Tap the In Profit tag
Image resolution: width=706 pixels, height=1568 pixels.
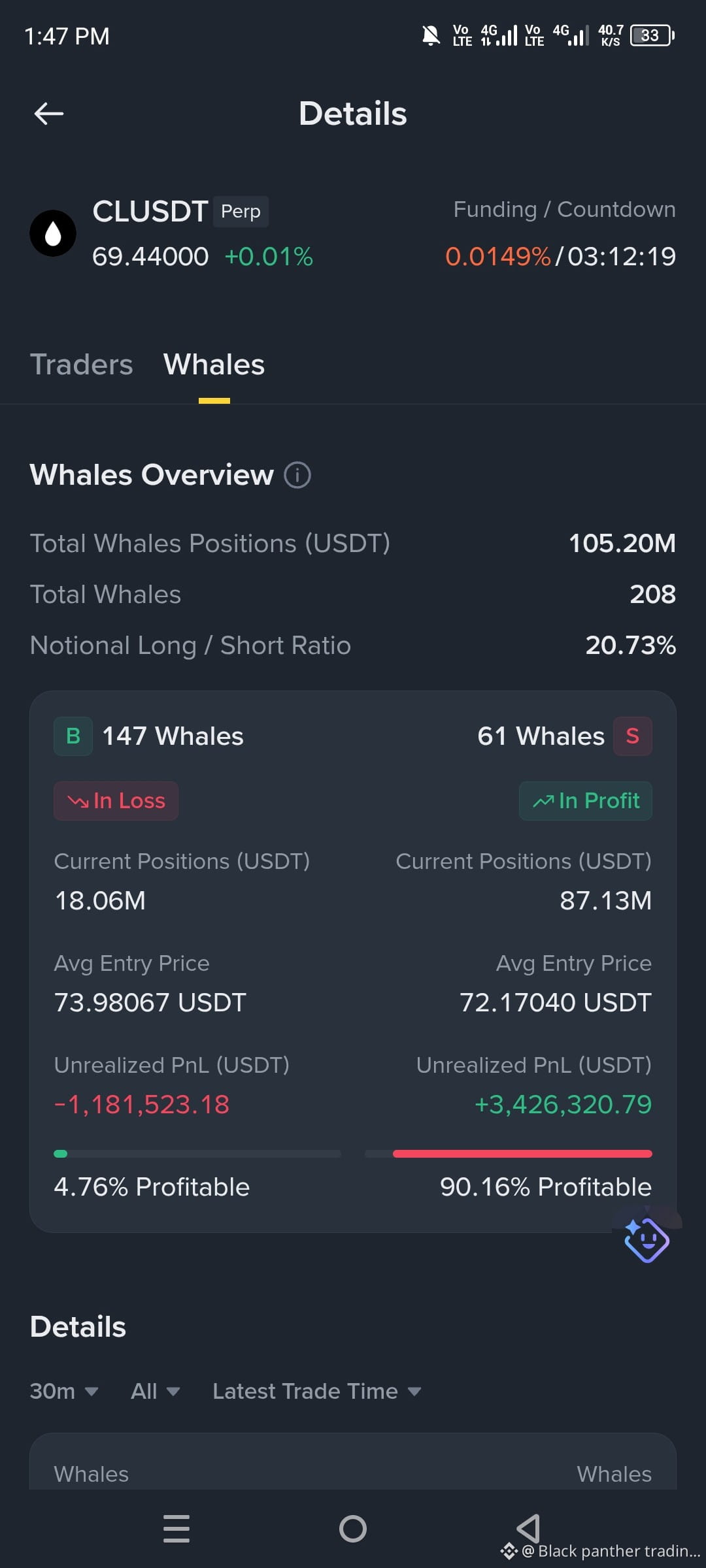coord(586,801)
